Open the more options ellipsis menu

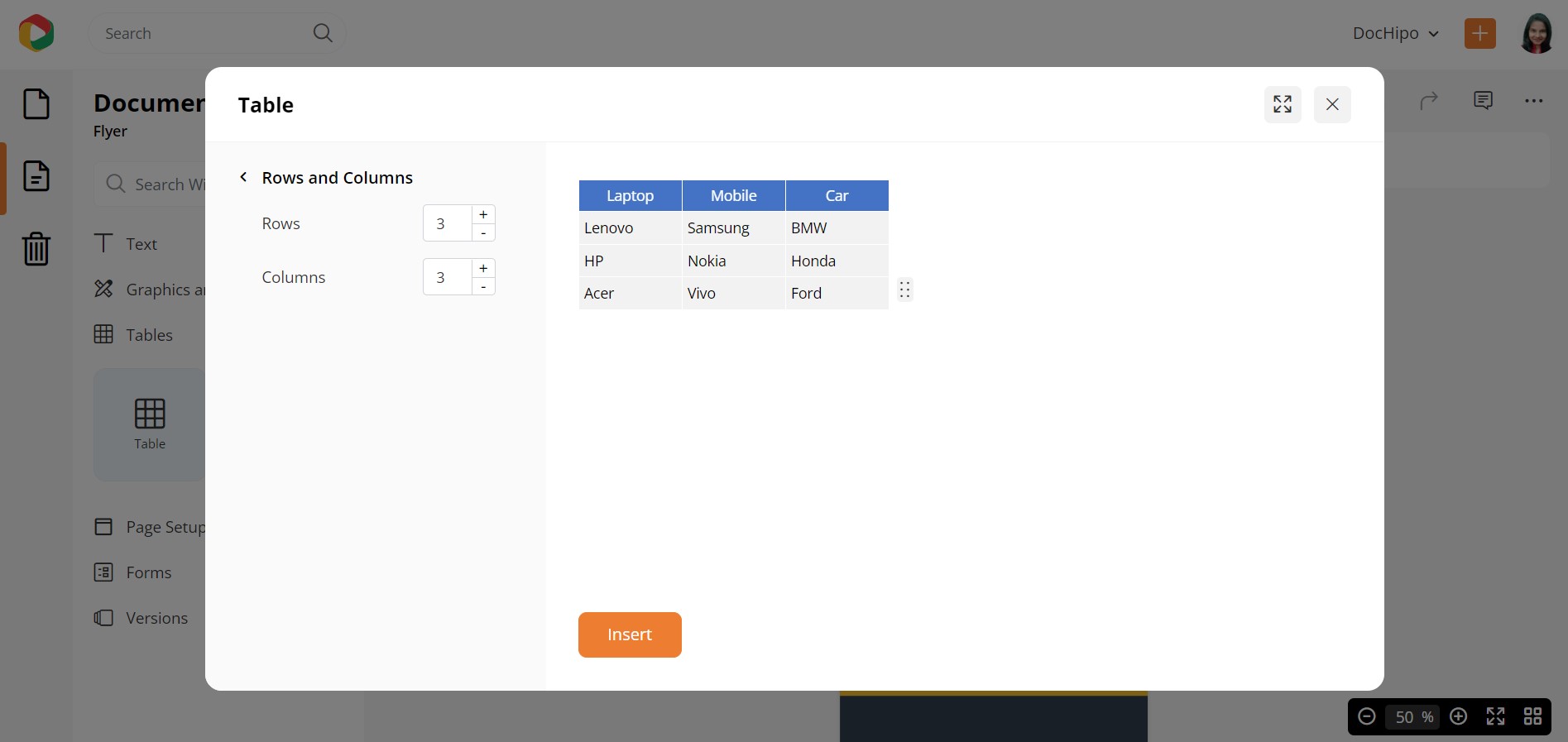coord(1533,101)
